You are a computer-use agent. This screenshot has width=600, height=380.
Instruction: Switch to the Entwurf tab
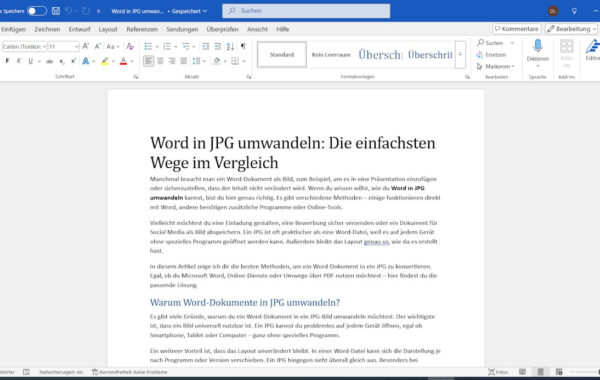[x=79, y=29]
